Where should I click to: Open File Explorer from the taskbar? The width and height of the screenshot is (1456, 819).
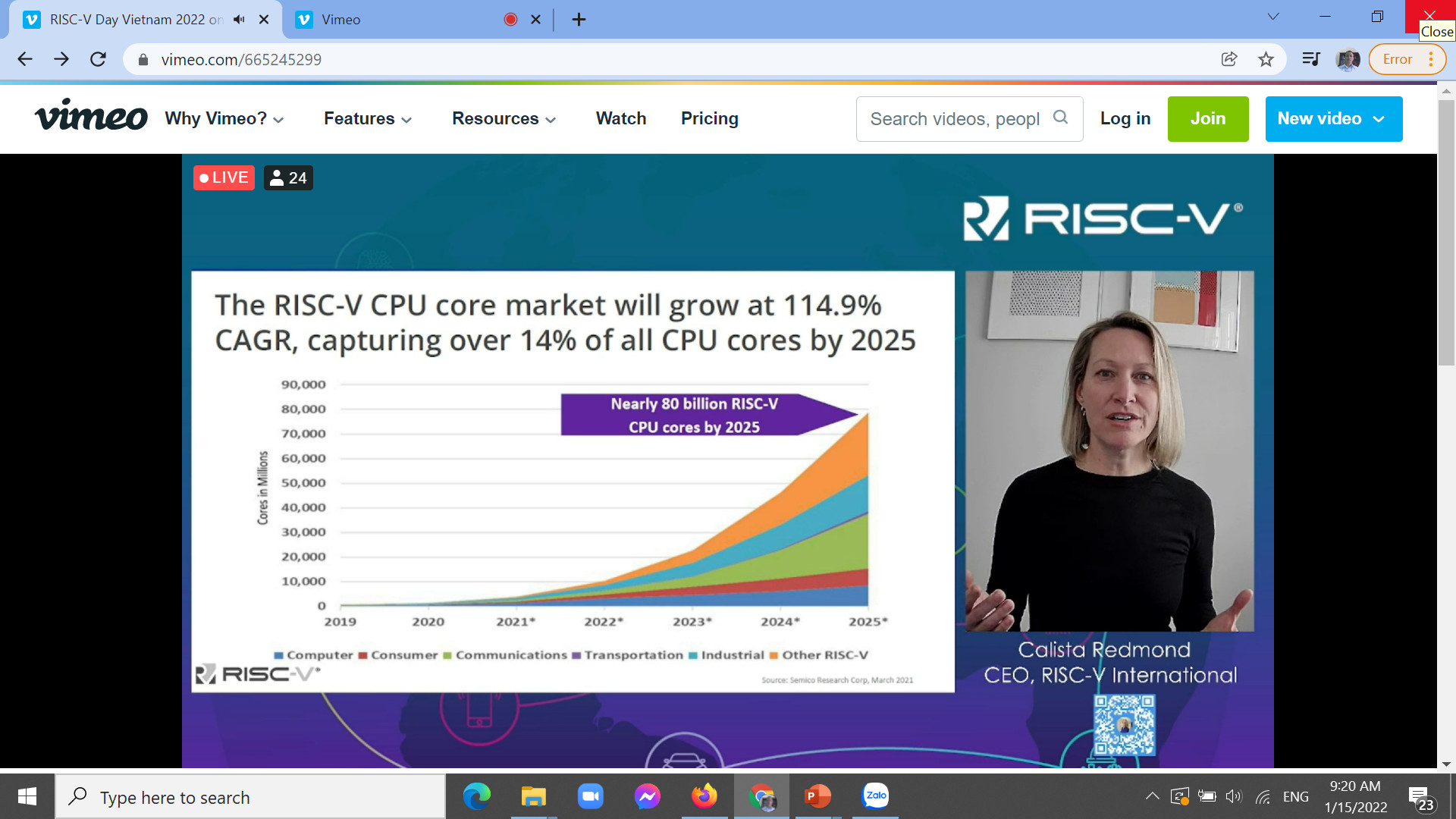pos(534,796)
